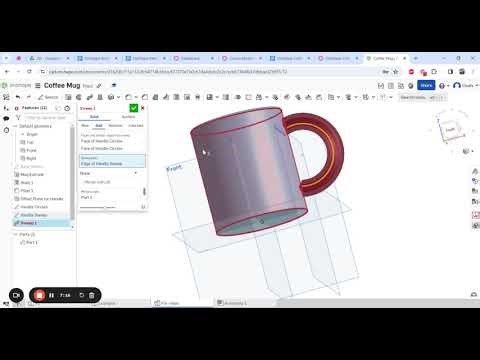The image size is (480, 360).
Task: Click the search tools field in the toolbar
Action: click(x=422, y=97)
